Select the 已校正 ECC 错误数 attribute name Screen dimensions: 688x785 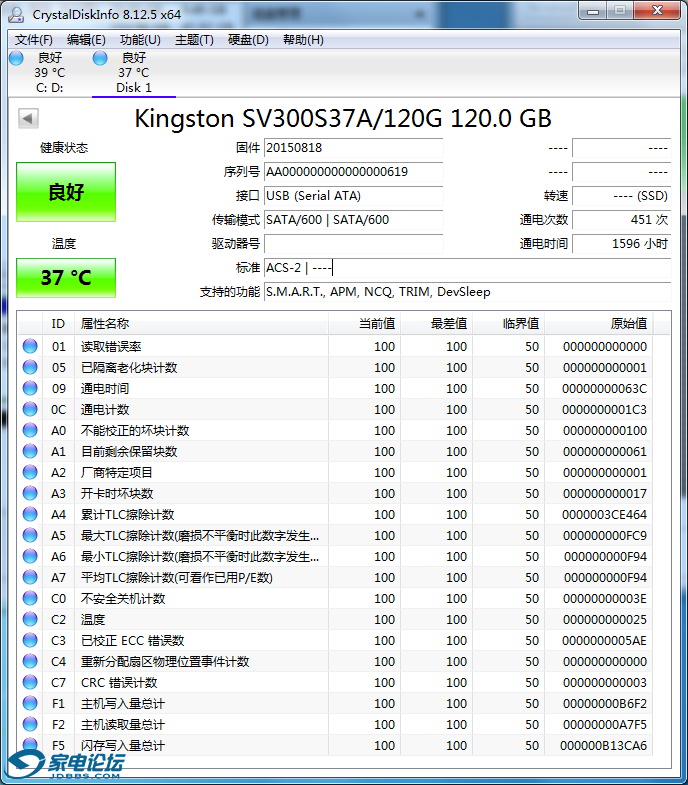coord(133,641)
